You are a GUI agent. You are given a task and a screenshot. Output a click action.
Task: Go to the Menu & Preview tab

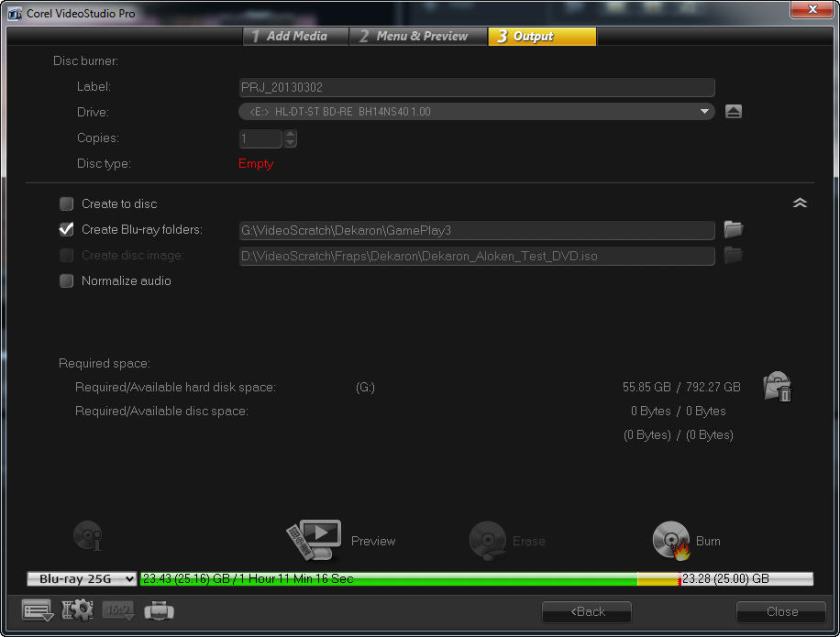click(419, 36)
